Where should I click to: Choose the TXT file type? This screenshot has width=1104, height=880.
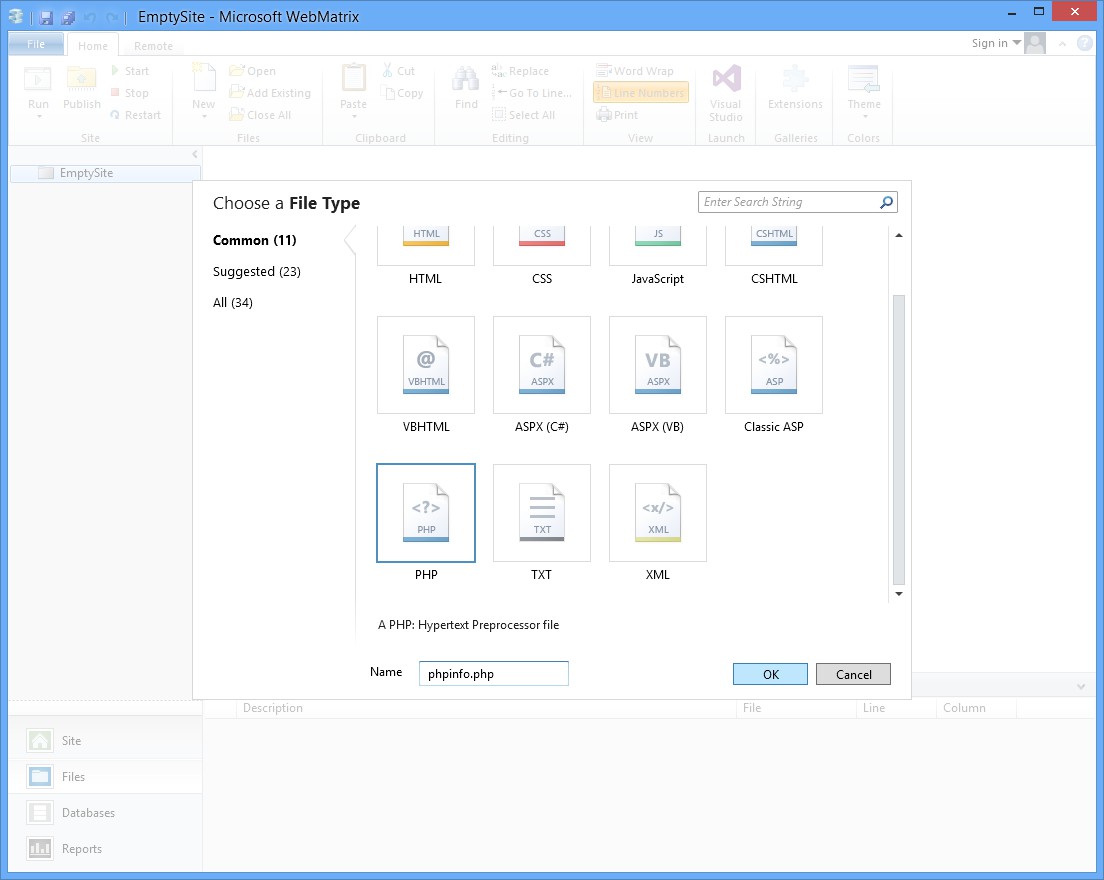pos(541,513)
